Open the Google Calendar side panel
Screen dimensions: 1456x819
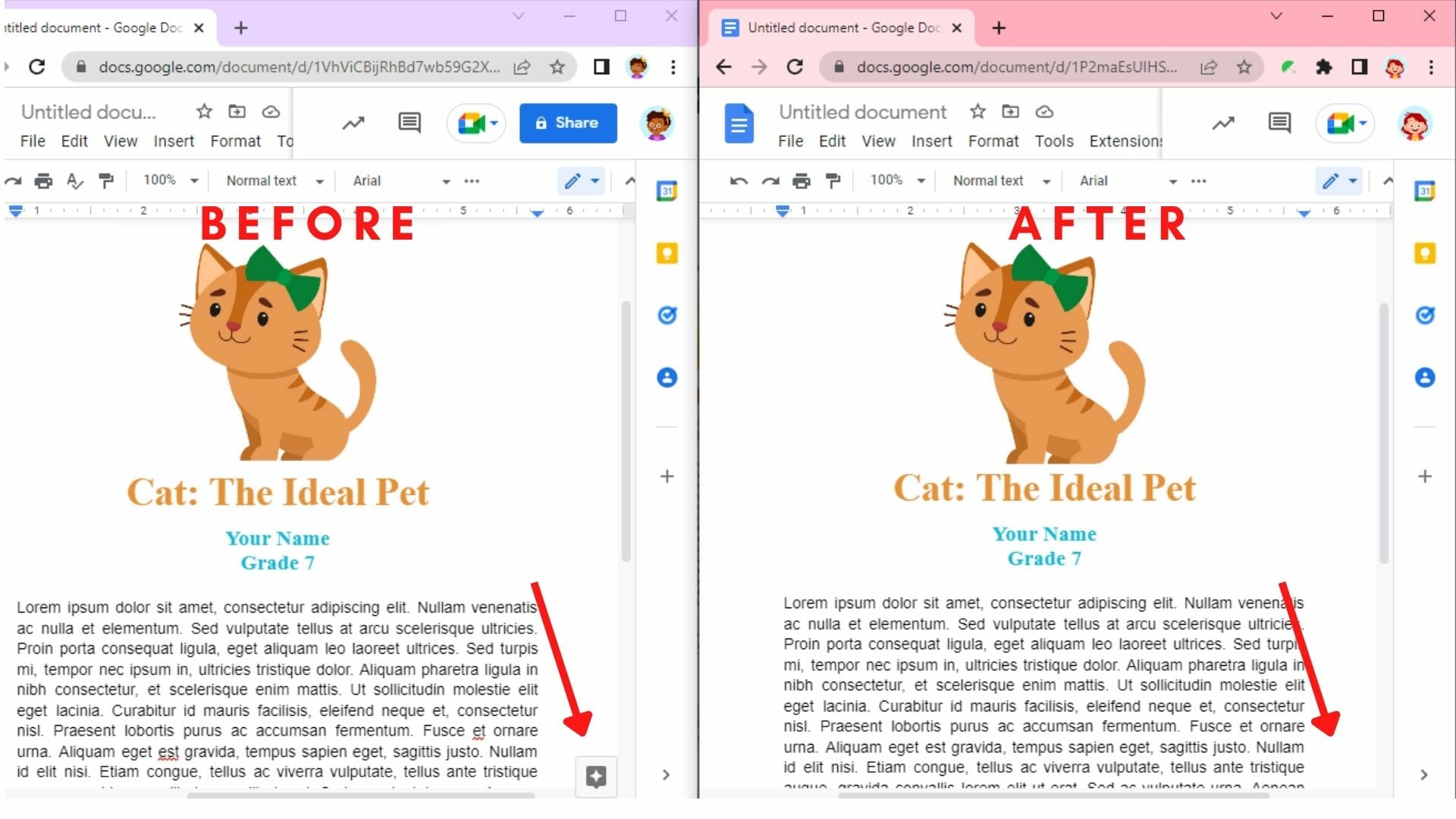[x=1425, y=191]
